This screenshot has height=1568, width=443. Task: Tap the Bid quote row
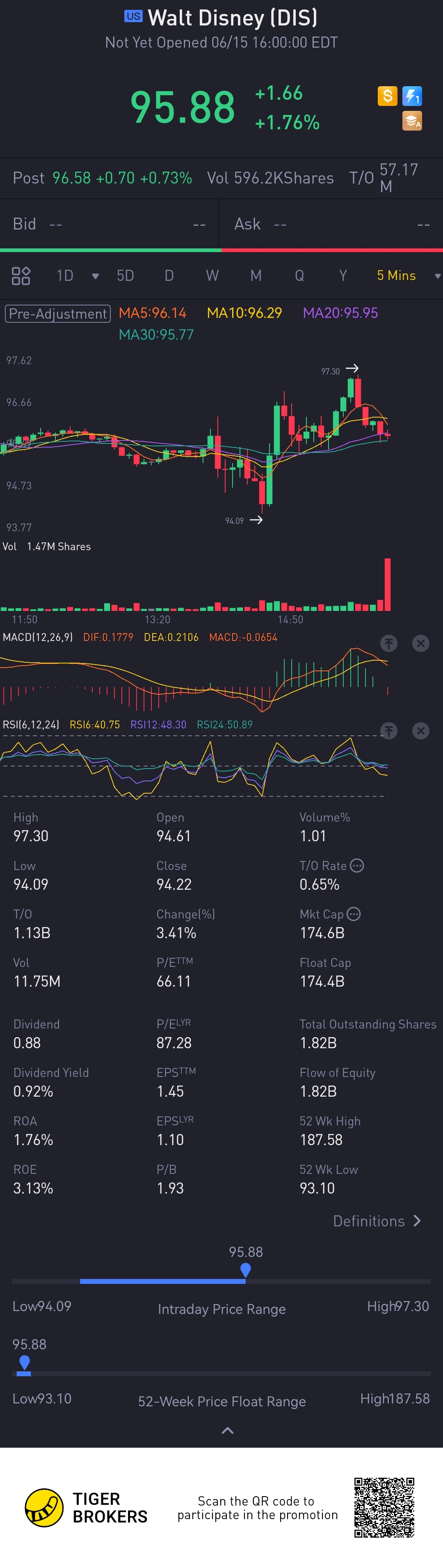(110, 224)
